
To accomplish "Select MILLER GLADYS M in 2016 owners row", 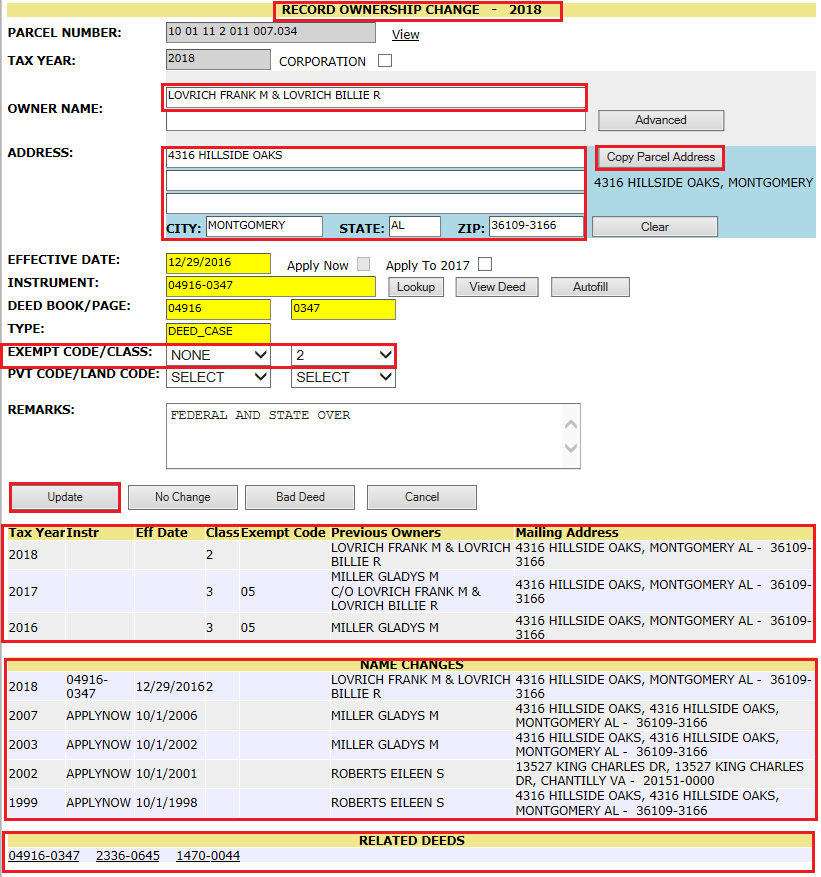I will pyautogui.click(x=385, y=628).
